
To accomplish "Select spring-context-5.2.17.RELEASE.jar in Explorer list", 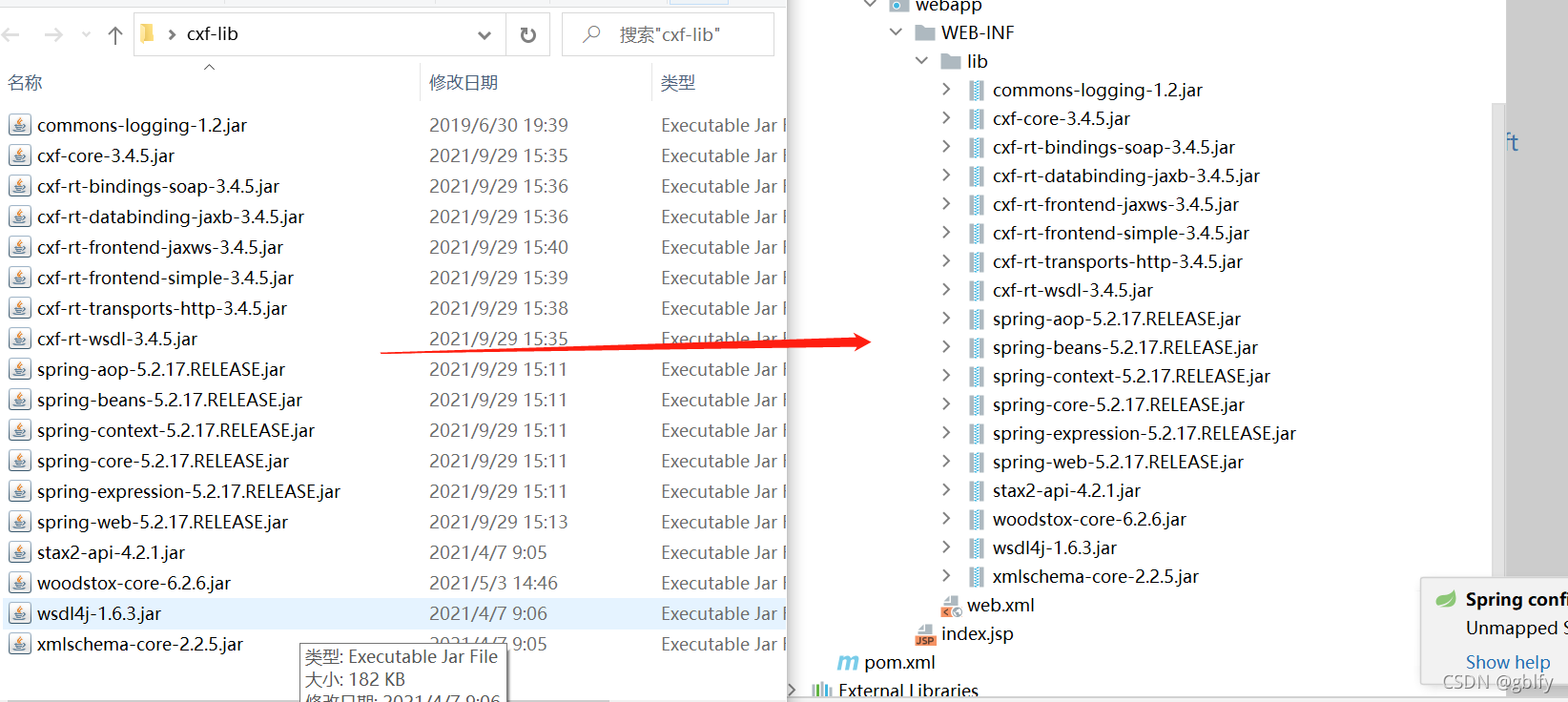I will click(176, 430).
